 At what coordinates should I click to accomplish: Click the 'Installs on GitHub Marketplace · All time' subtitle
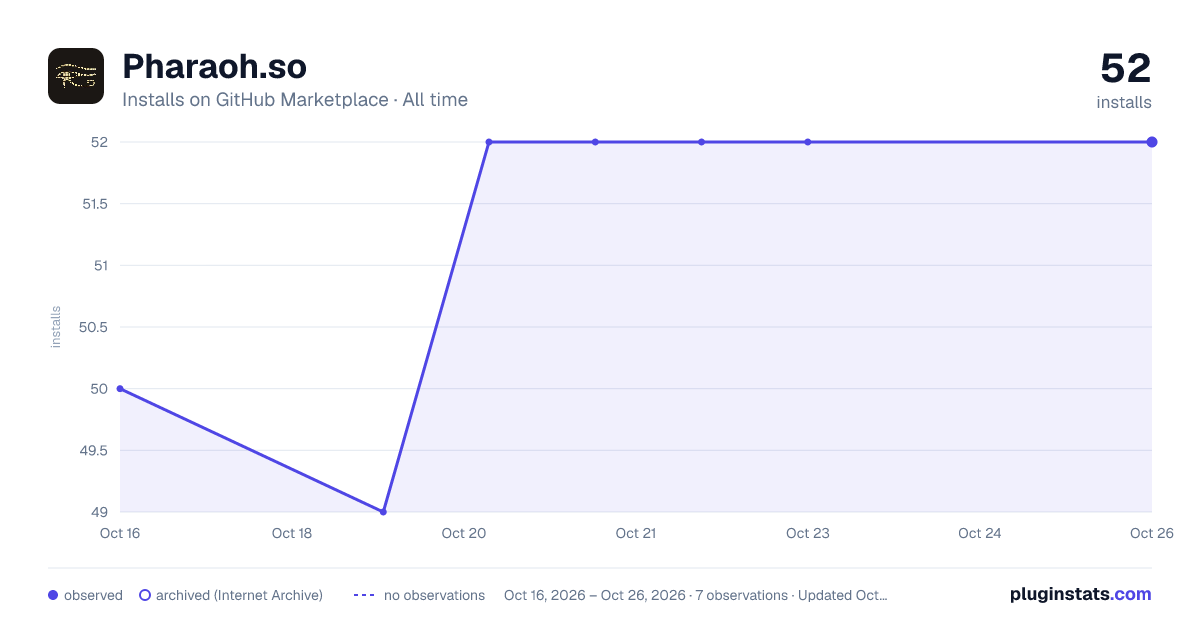point(295,100)
